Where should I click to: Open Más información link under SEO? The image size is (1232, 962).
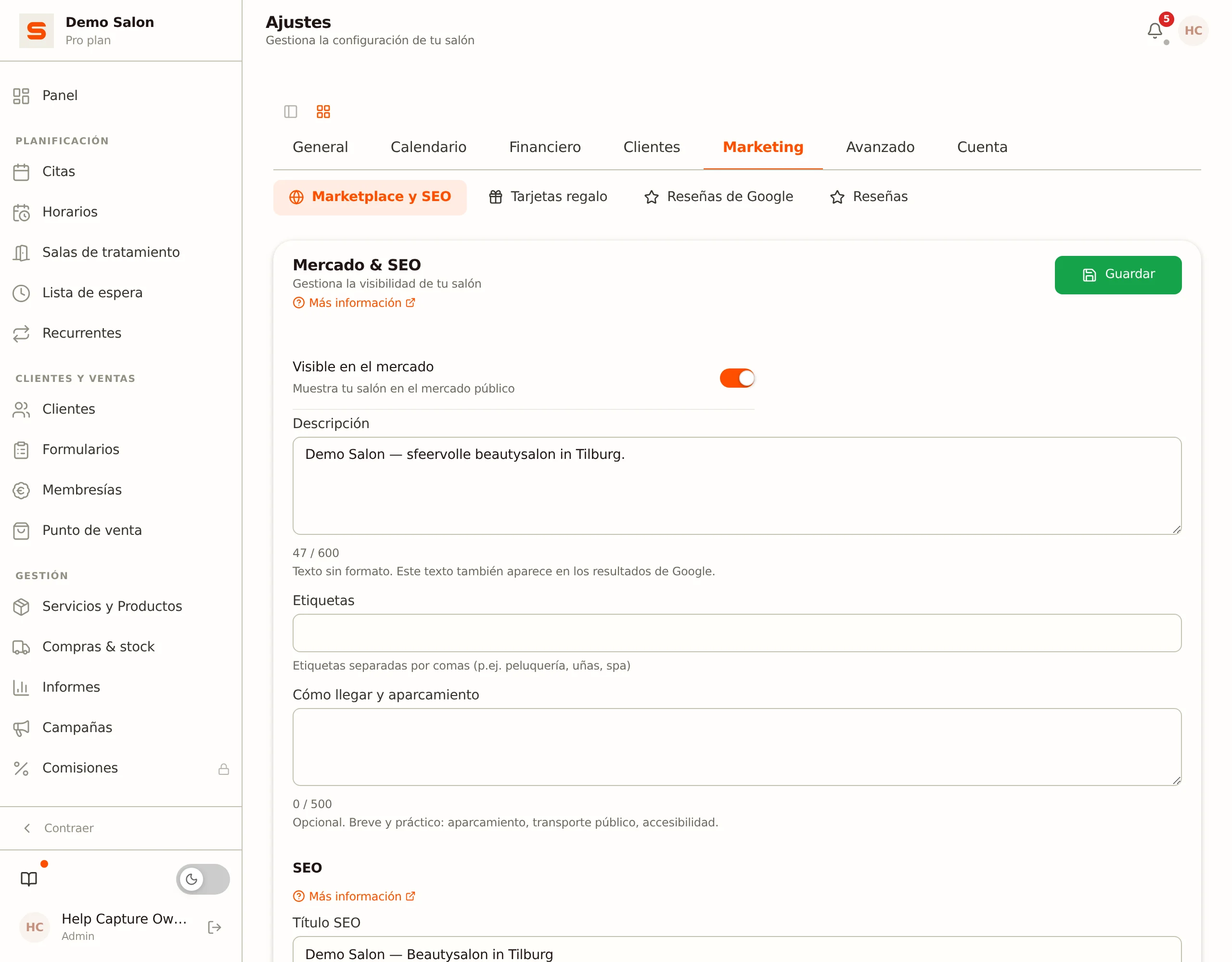tap(354, 896)
